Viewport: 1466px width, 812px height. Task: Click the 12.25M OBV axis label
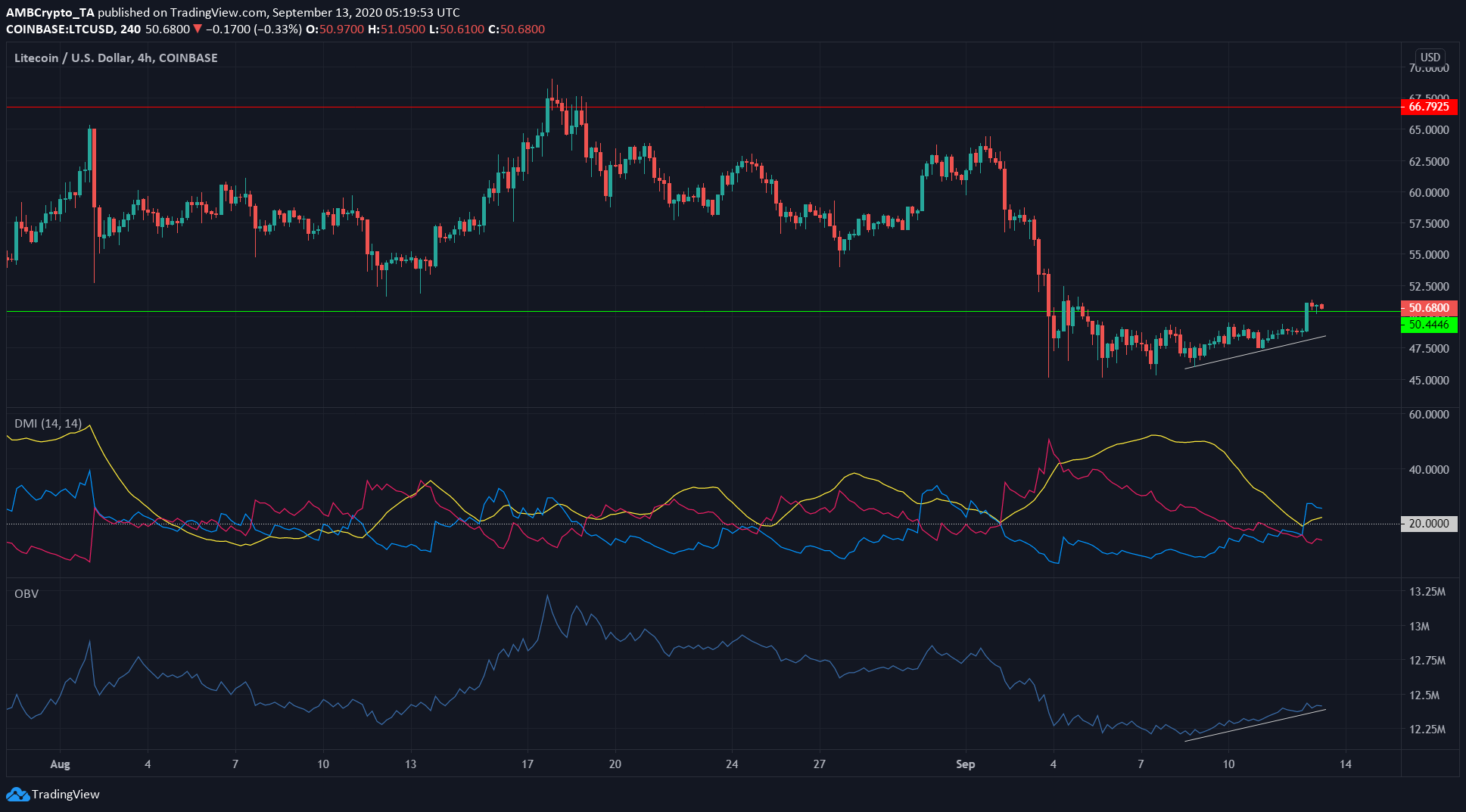click(x=1427, y=730)
